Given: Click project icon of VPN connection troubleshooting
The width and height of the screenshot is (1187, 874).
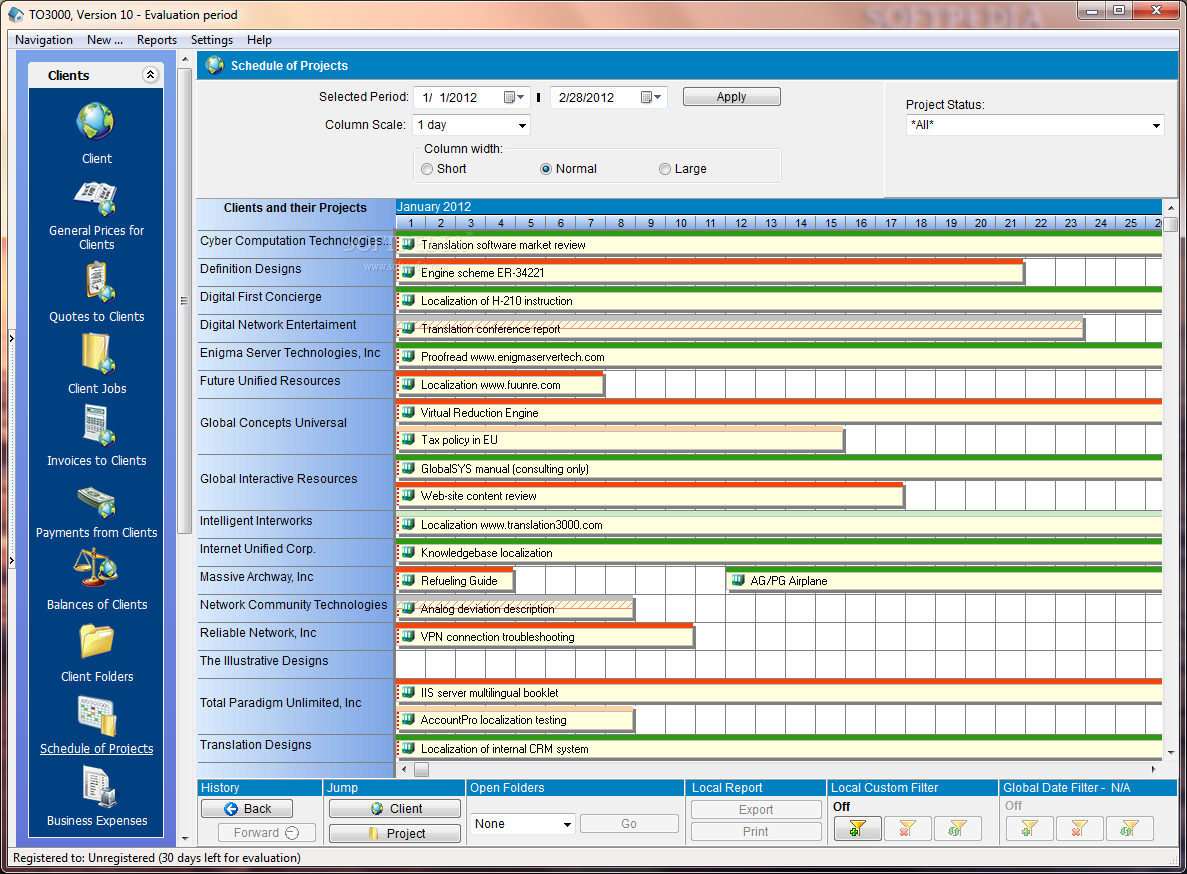Looking at the screenshot, I should click(408, 636).
